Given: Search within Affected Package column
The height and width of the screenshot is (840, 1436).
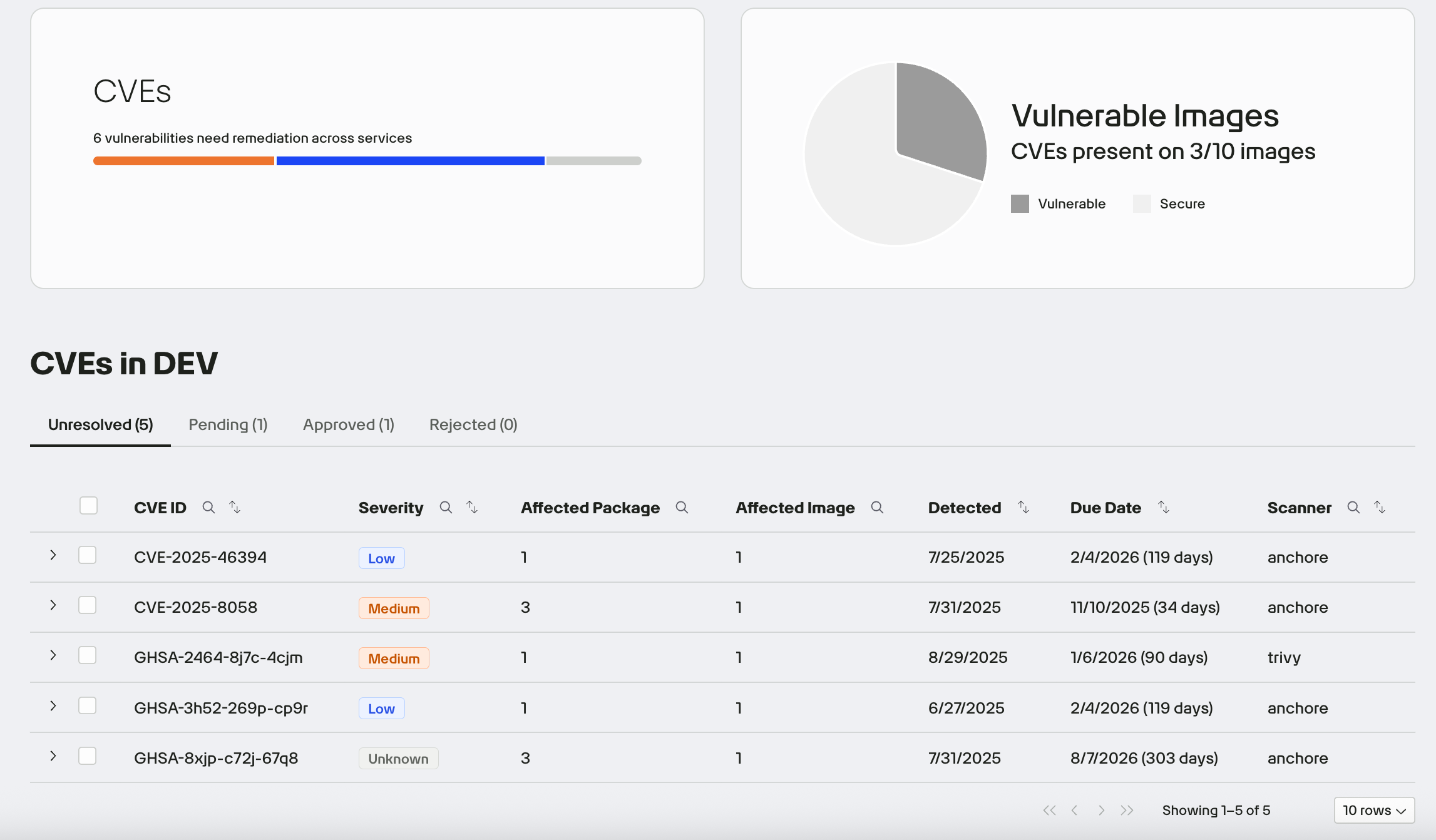Looking at the screenshot, I should (682, 508).
